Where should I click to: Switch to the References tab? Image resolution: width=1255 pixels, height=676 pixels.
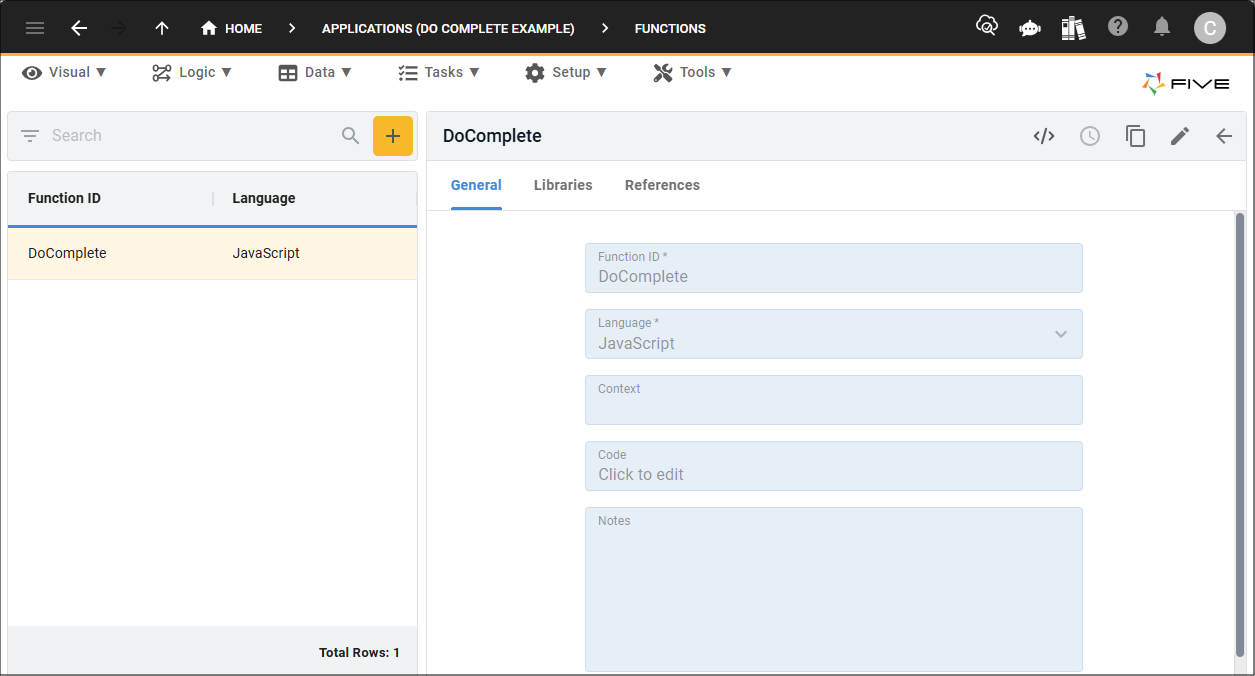pyautogui.click(x=662, y=185)
